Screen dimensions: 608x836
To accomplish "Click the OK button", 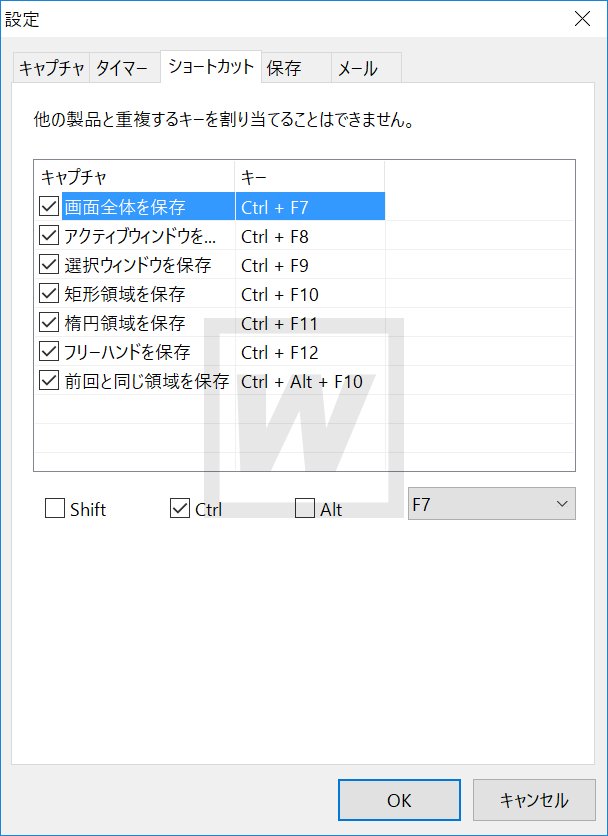I will (x=399, y=800).
